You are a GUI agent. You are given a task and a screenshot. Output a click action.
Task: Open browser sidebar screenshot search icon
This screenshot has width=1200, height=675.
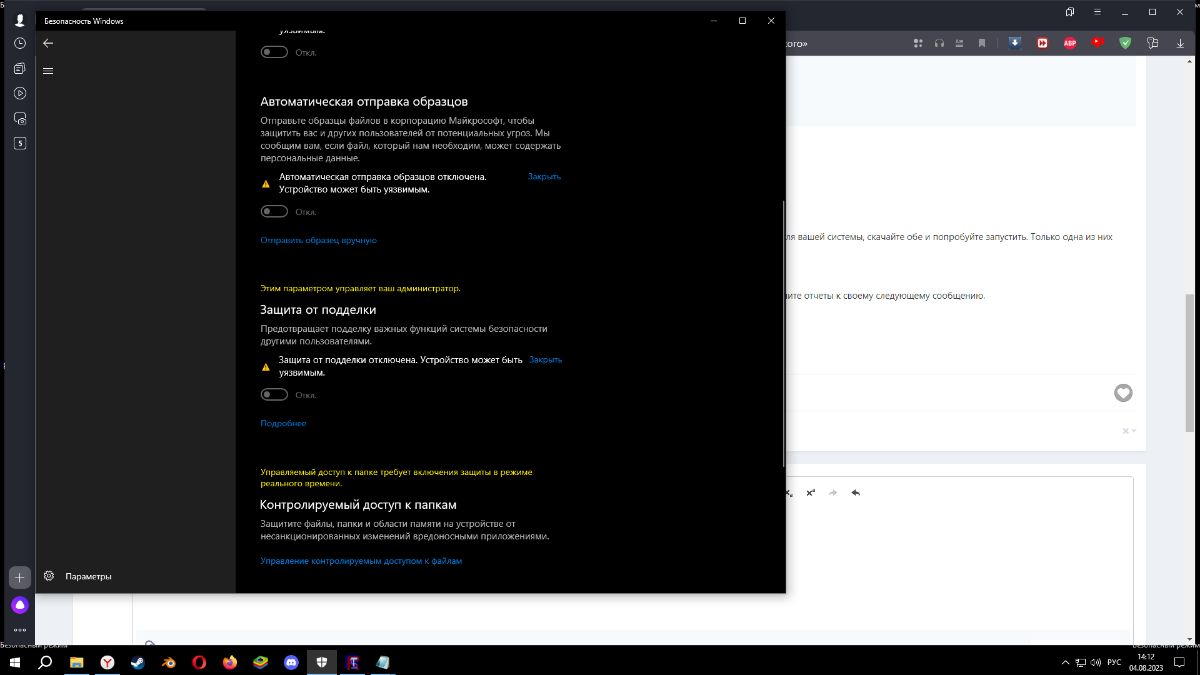tap(20, 118)
